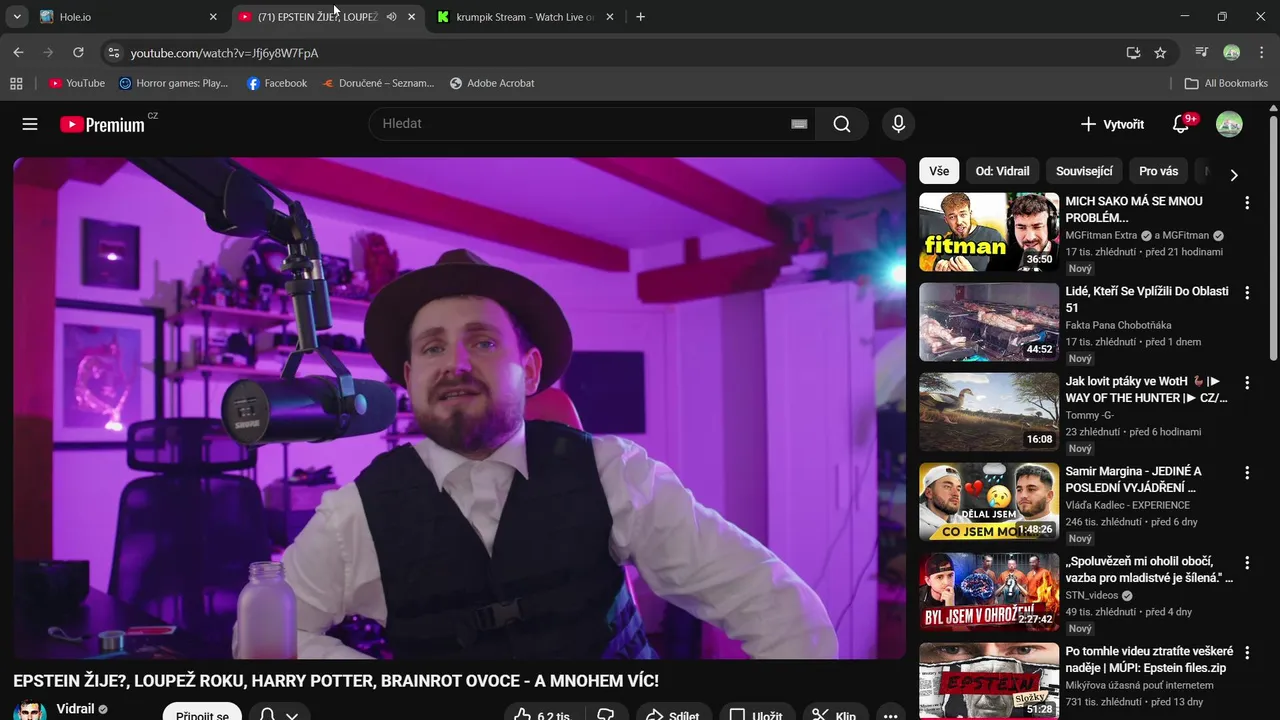Select the Od: Vidrail filter chip
Viewport: 1280px width, 720px height.
pos(1003,171)
